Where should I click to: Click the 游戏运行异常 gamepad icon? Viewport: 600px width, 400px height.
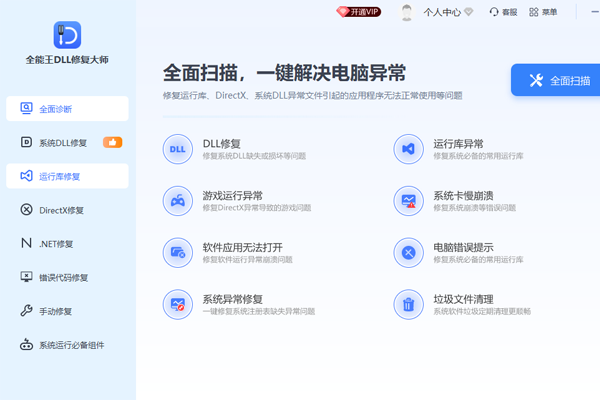178,201
